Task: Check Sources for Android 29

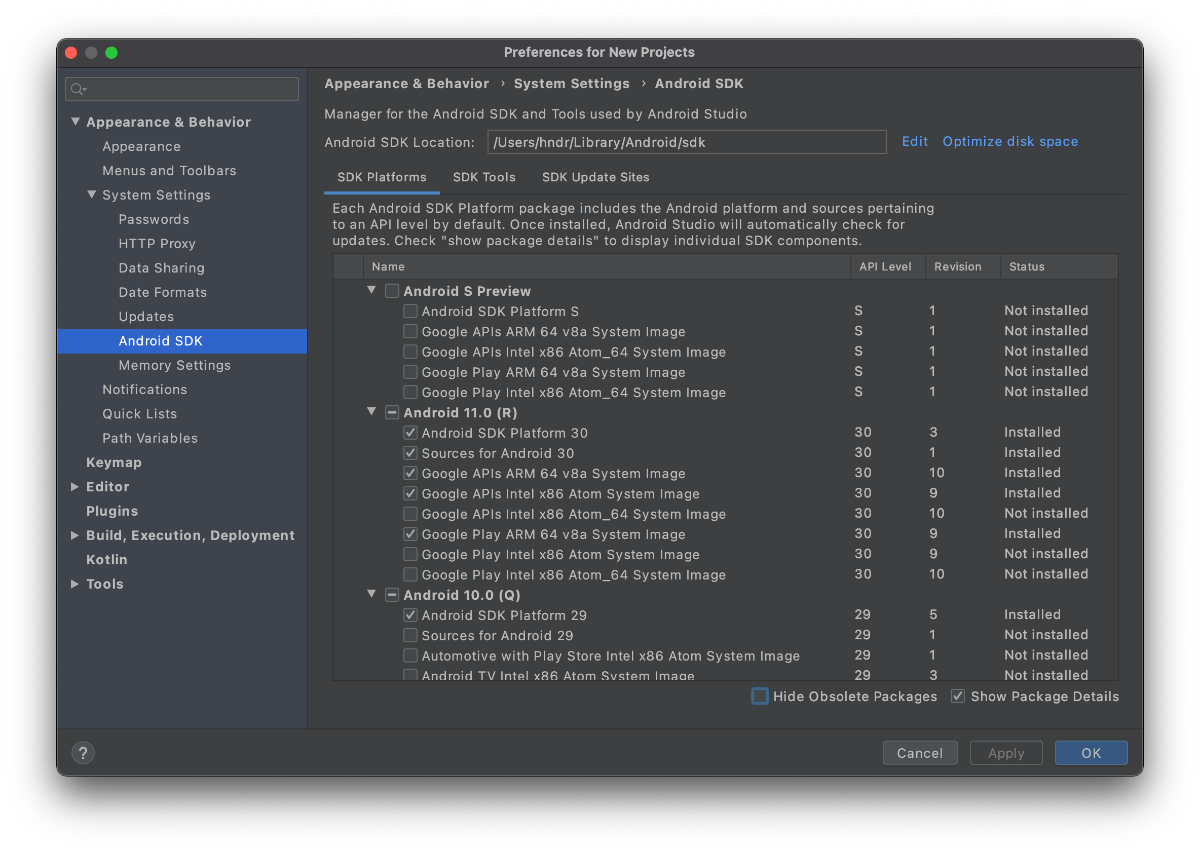Action: (410, 635)
